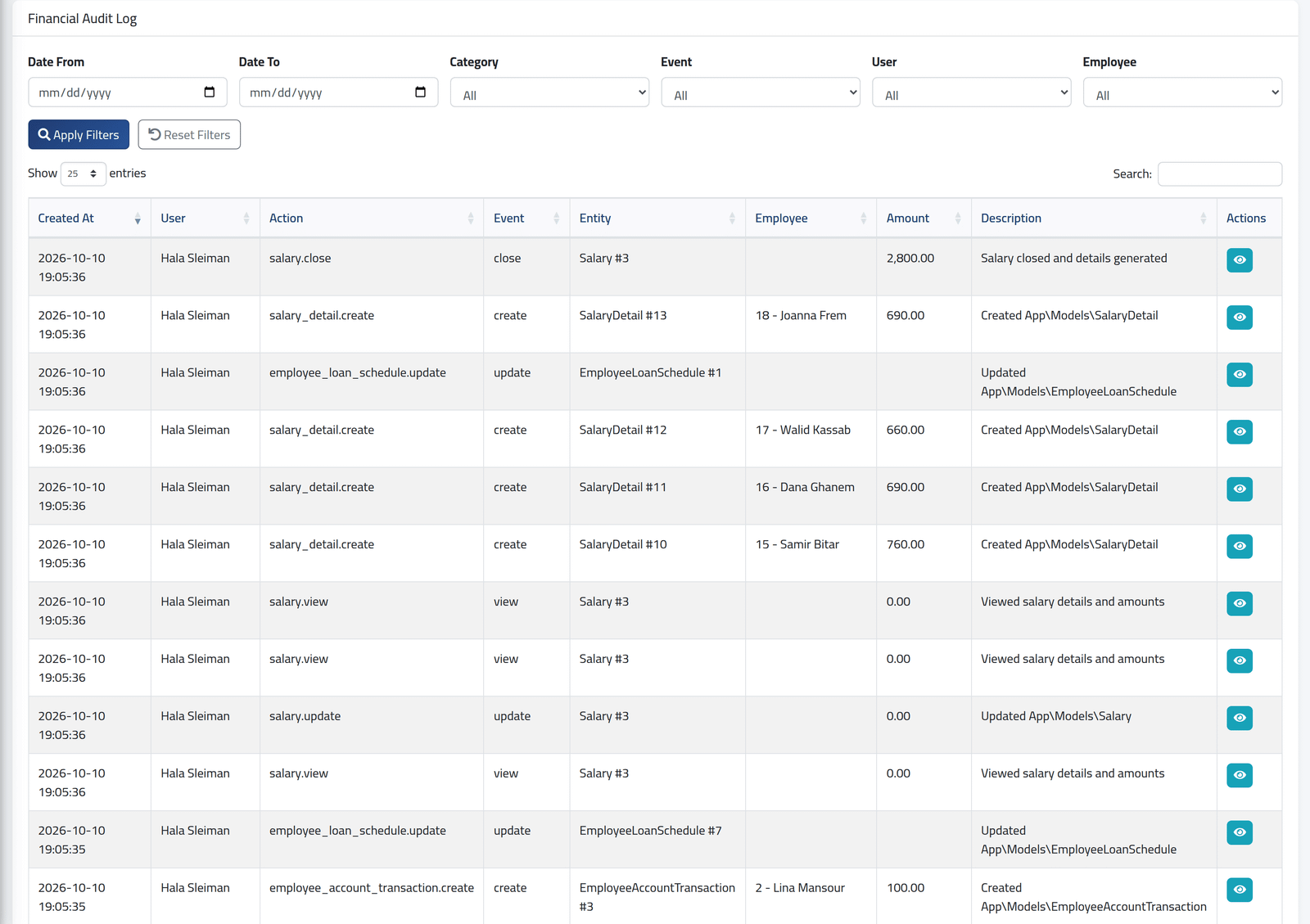The width and height of the screenshot is (1310, 924).
Task: Click the Apply Filters button
Action: tap(79, 135)
